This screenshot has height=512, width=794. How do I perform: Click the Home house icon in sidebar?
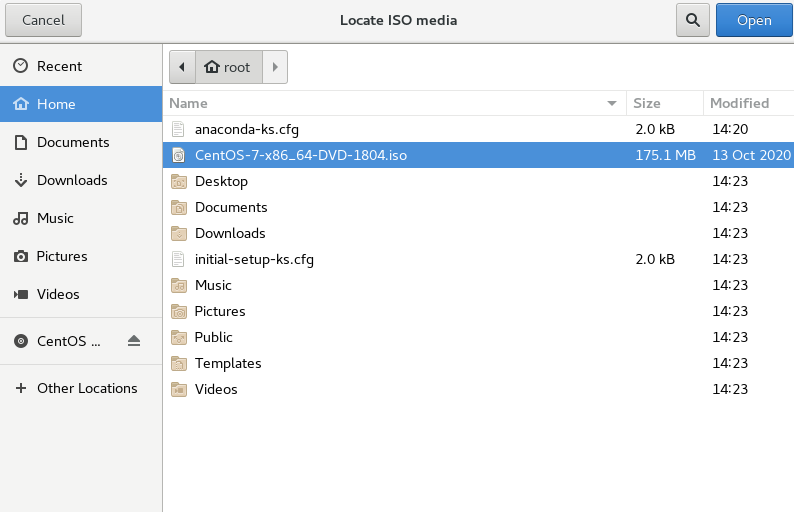click(x=21, y=104)
